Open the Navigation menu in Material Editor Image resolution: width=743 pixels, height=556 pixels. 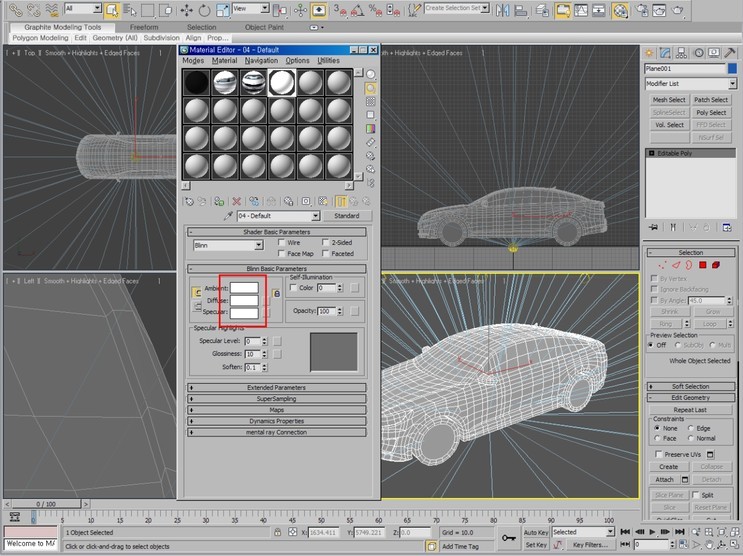coord(262,61)
